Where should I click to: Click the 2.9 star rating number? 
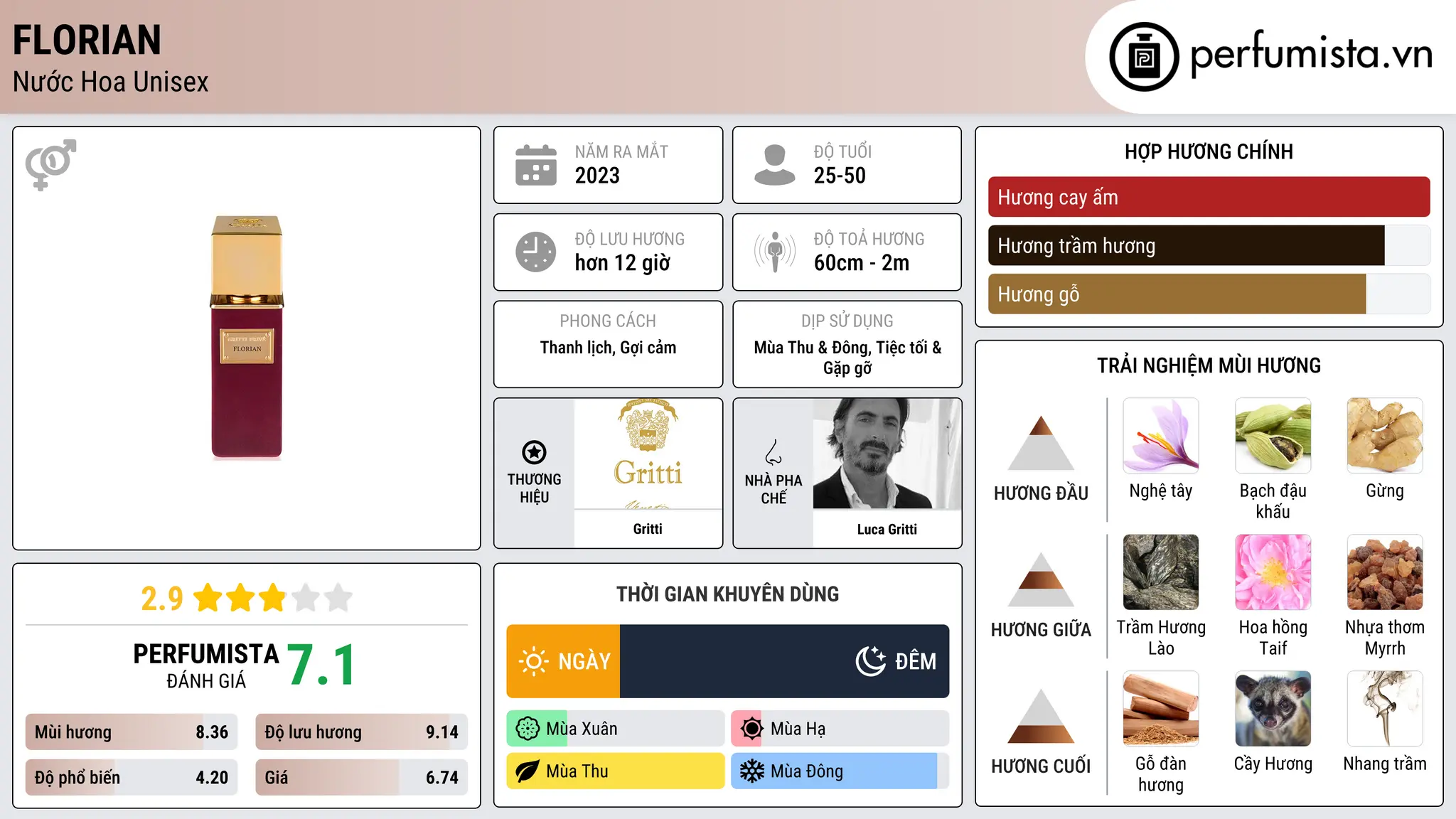162,599
